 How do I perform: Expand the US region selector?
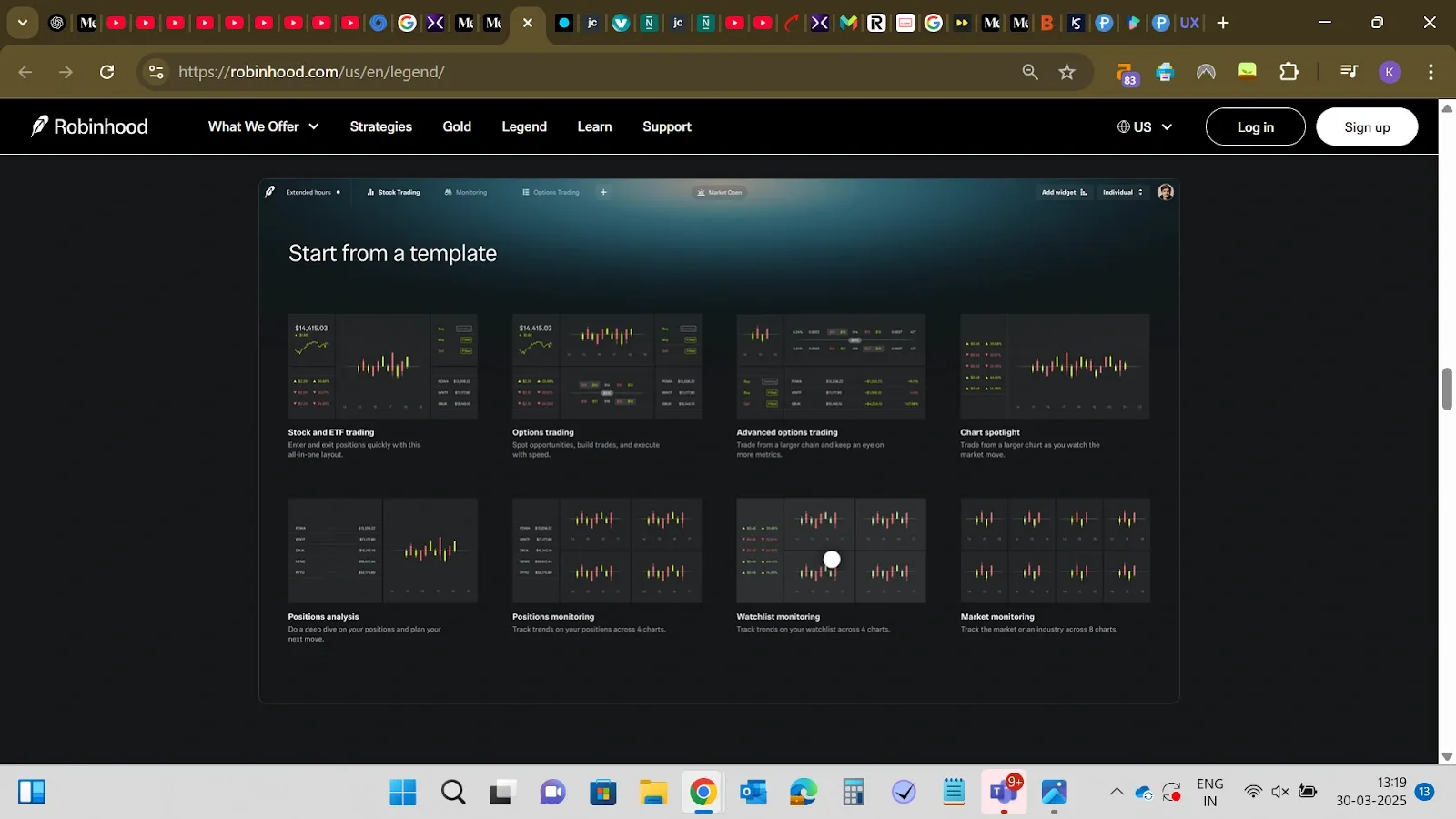pos(1144,126)
